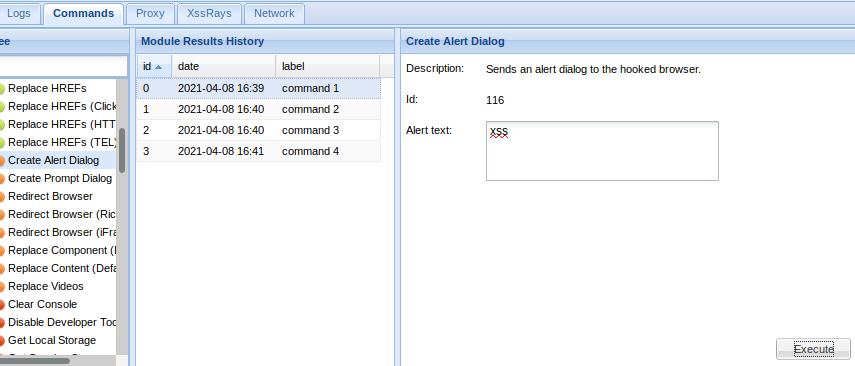Viewport: 855px width, 366px height.
Task: Click the icon next to Replace HREFs (HTT
Action: tap(2, 124)
